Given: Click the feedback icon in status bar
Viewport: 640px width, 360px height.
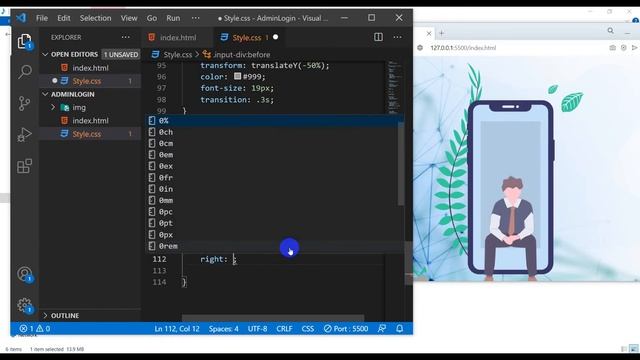Looking at the screenshot, I should 382,329.
